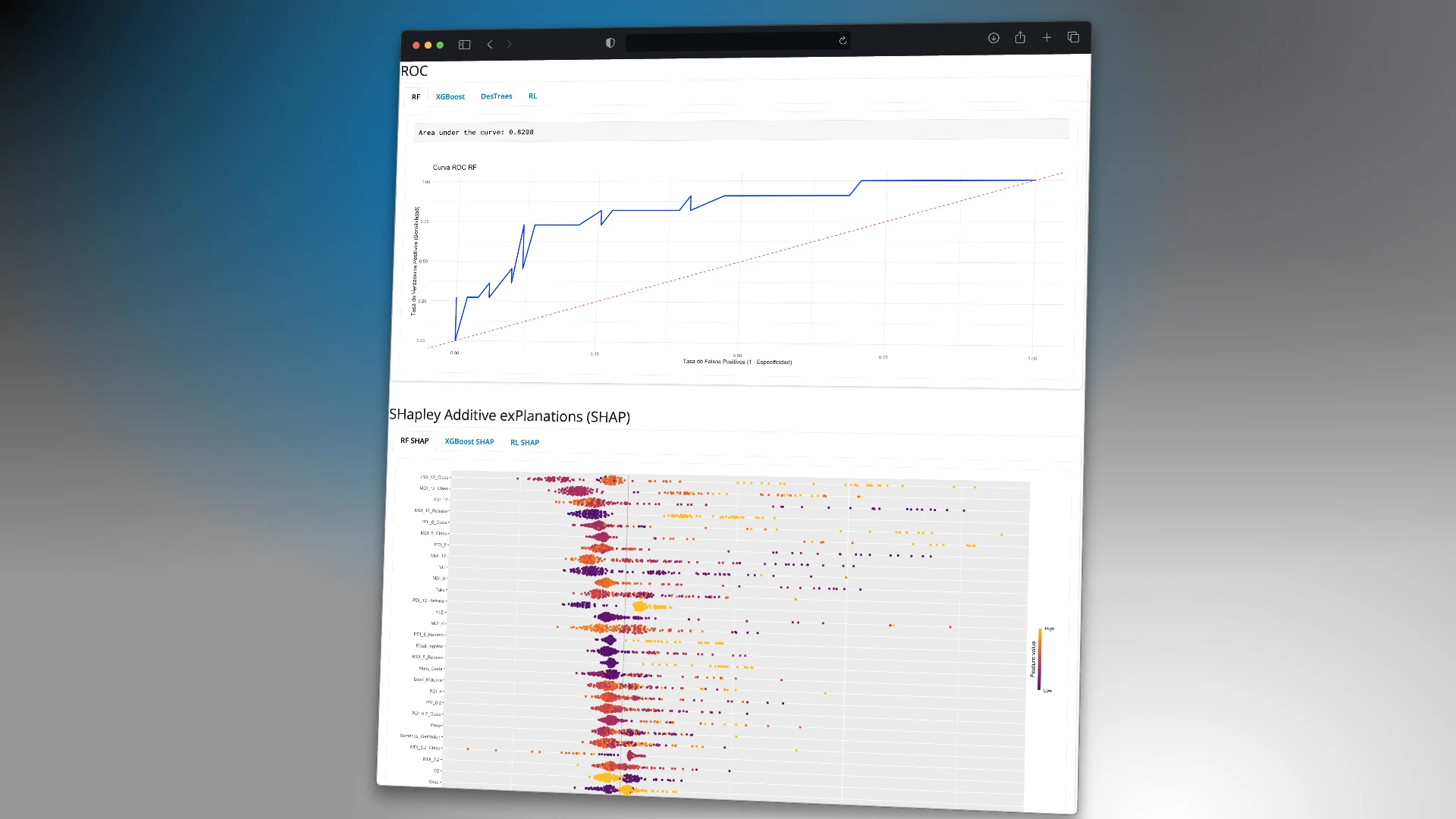
Task: Switch to the RL SHAP tab
Action: click(x=524, y=442)
